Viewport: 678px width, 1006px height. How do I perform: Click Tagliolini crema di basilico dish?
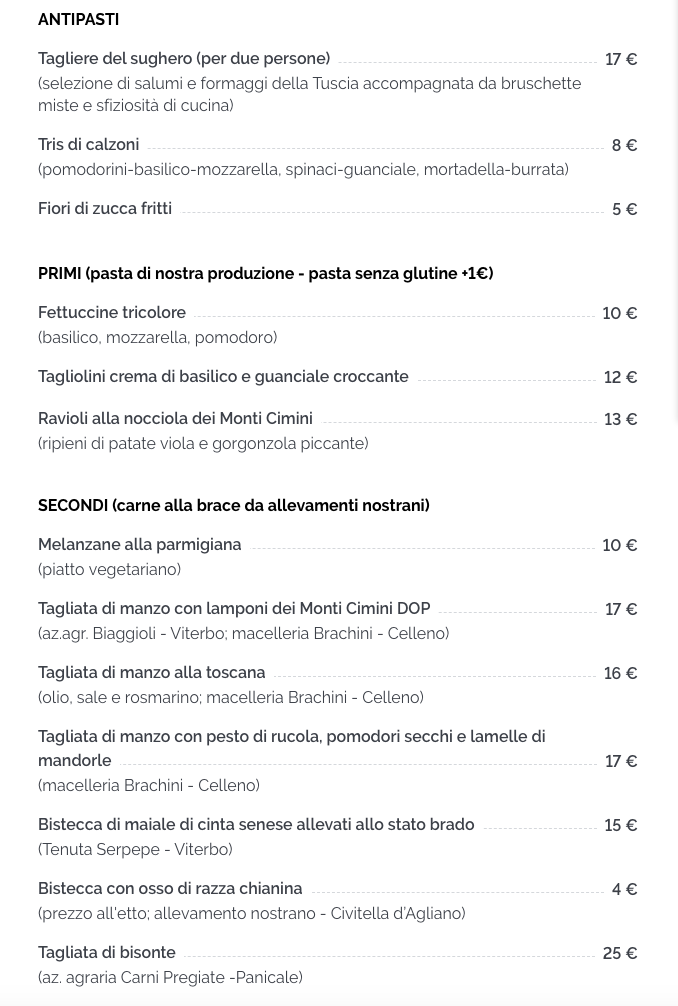(x=223, y=377)
